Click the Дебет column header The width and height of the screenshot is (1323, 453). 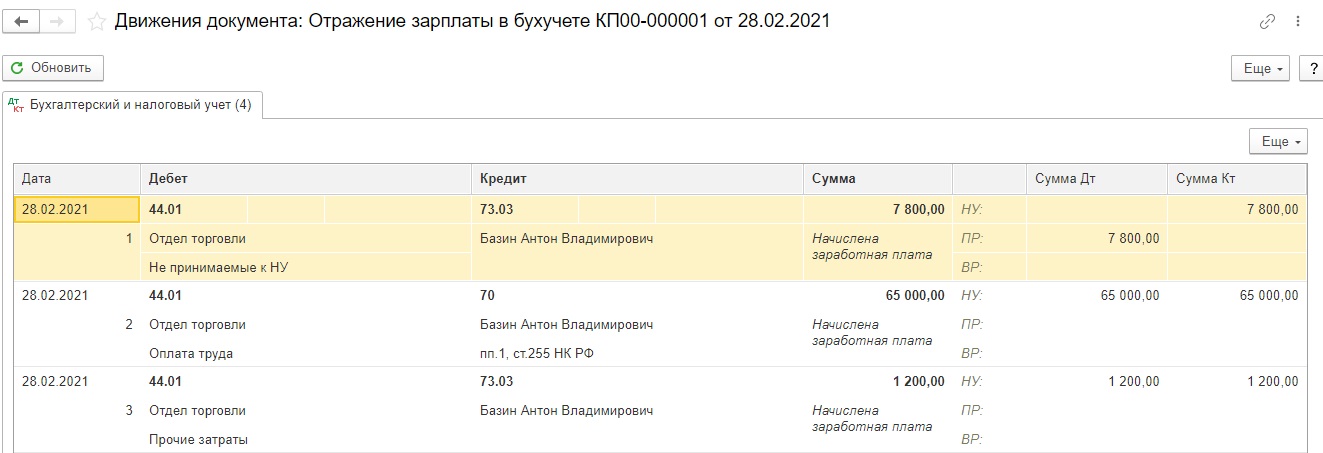point(304,179)
